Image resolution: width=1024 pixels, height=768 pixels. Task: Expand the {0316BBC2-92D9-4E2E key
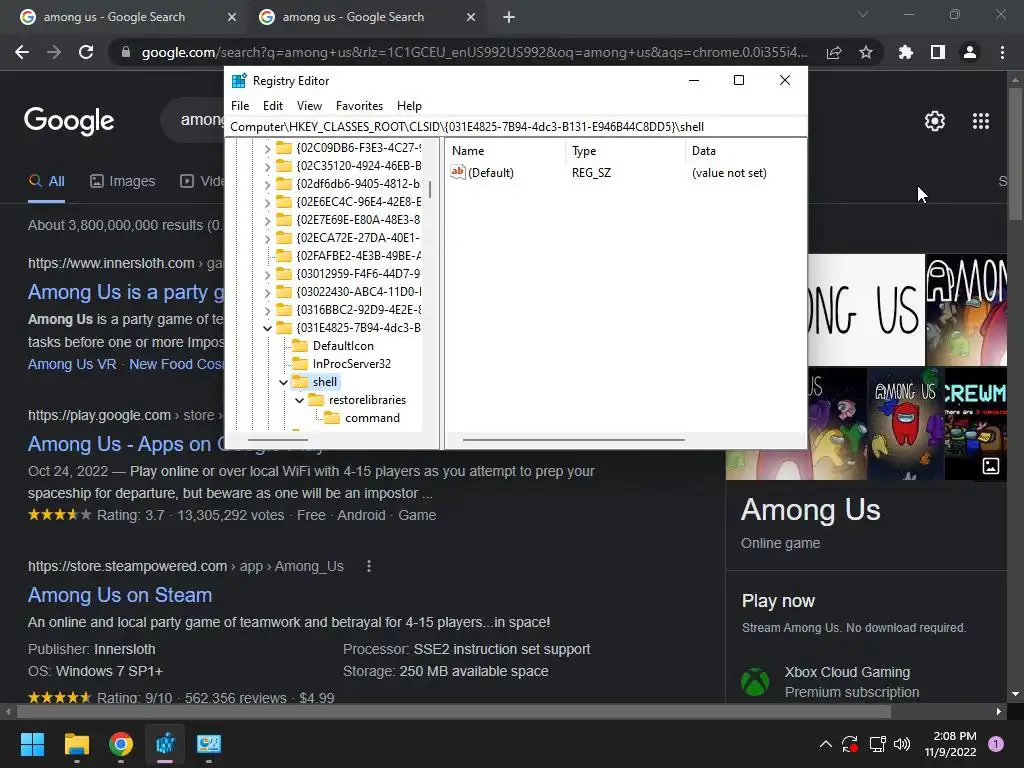click(267, 310)
